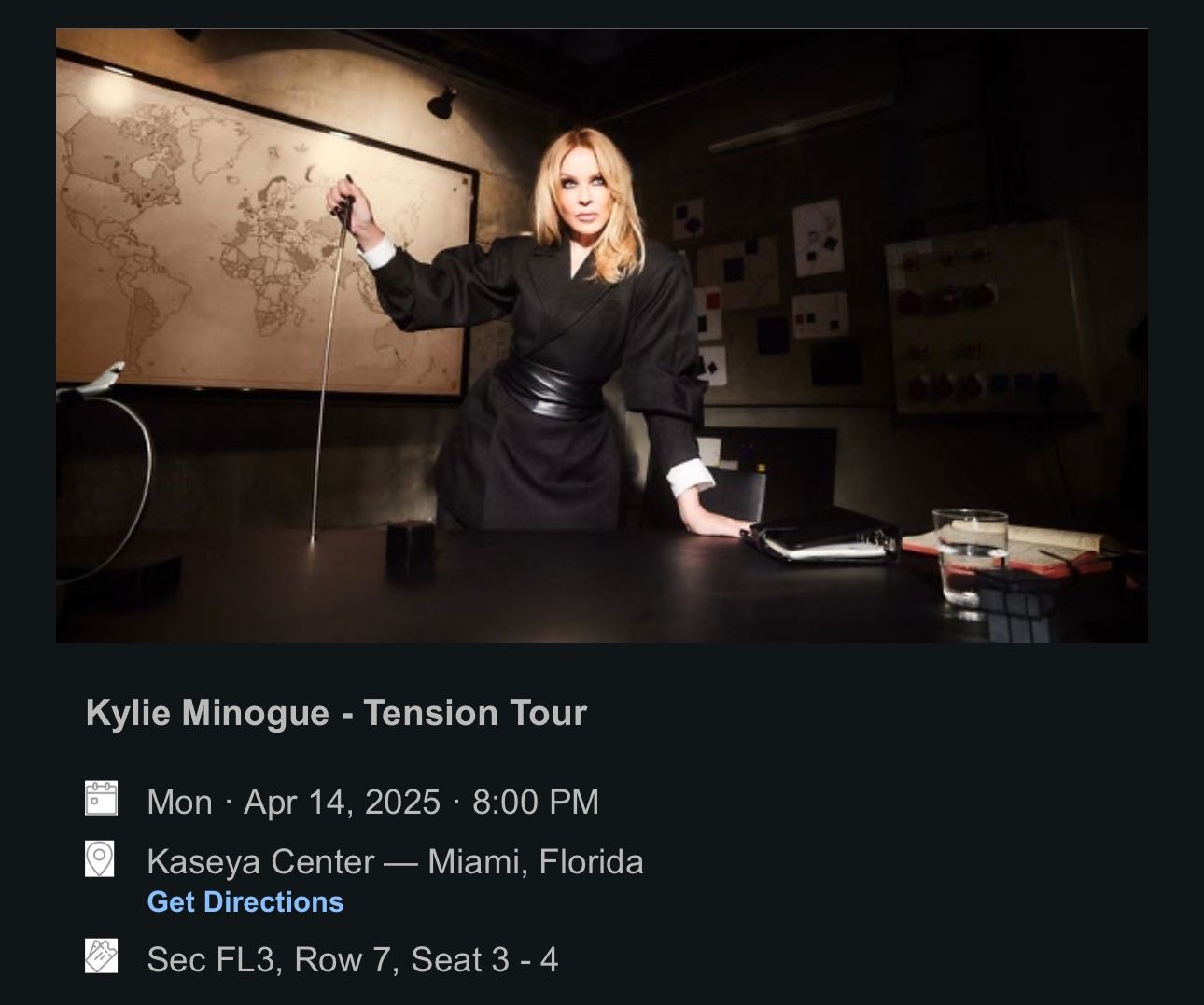
Task: Open the tour promotional photo
Action: point(602,336)
